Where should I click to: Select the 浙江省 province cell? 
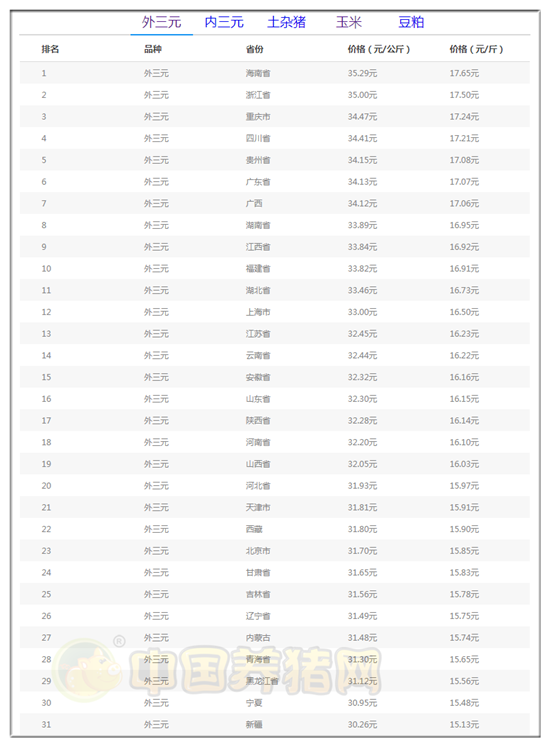point(258,95)
